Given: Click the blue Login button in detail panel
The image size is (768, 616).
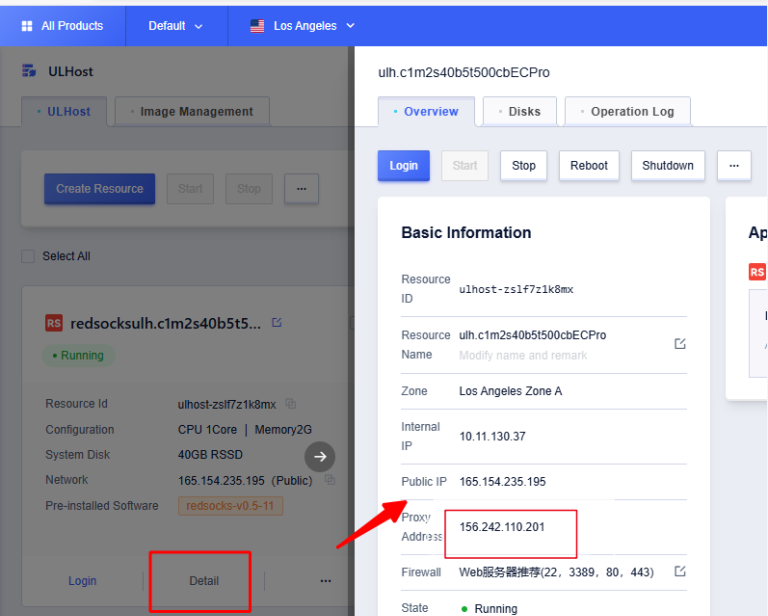Looking at the screenshot, I should pyautogui.click(x=404, y=166).
